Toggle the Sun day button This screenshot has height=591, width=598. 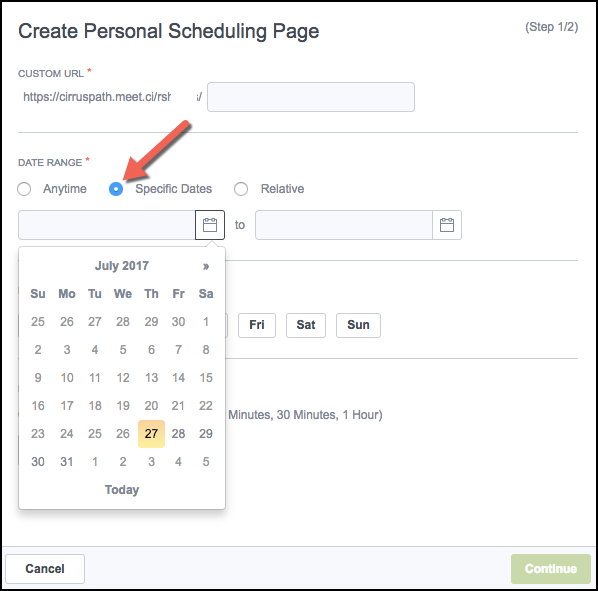pyautogui.click(x=358, y=325)
